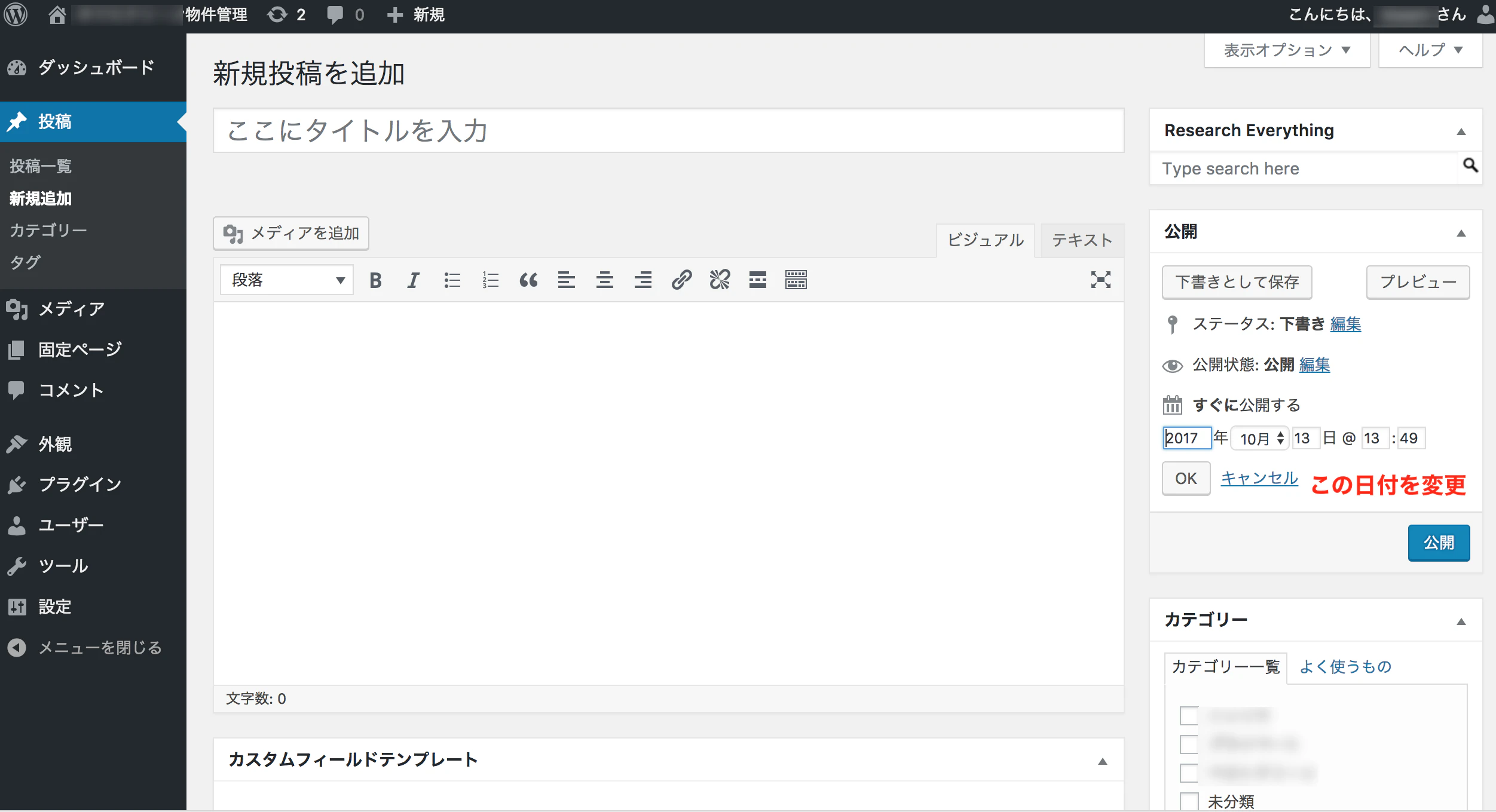Collapse sidebar with メニューを閉じる

tap(84, 648)
